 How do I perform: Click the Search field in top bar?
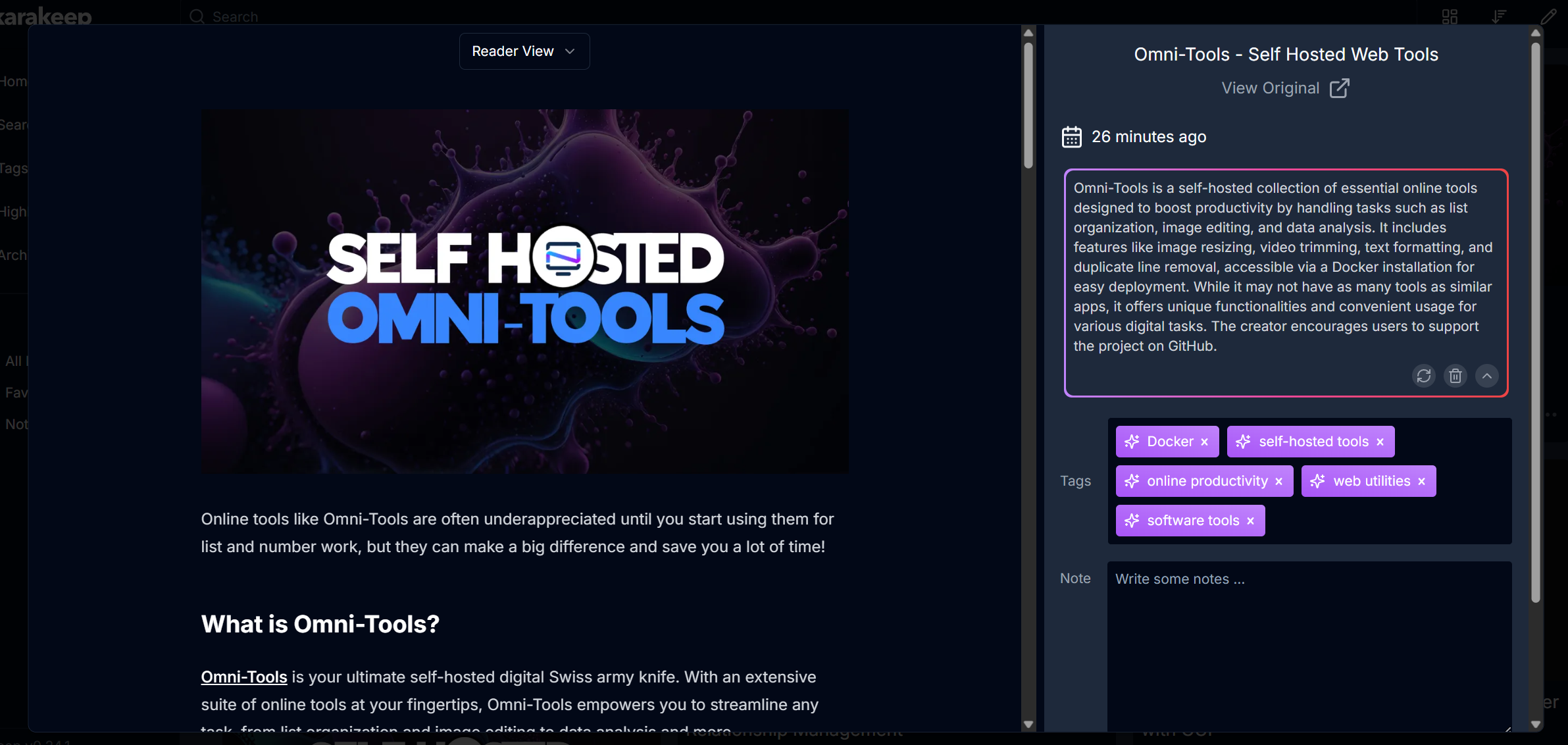pyautogui.click(x=236, y=16)
